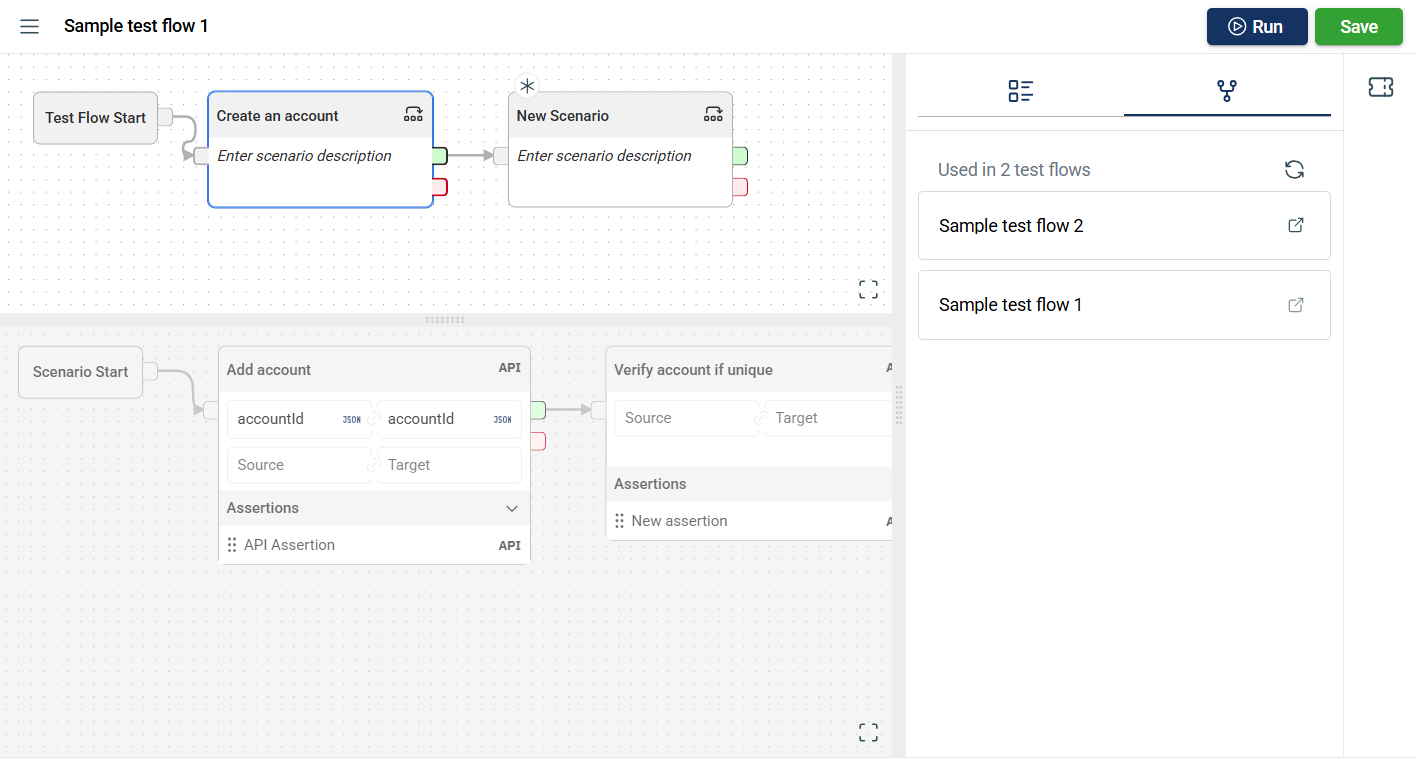
Task: Click the green success port on Create an account
Action: pyautogui.click(x=440, y=156)
